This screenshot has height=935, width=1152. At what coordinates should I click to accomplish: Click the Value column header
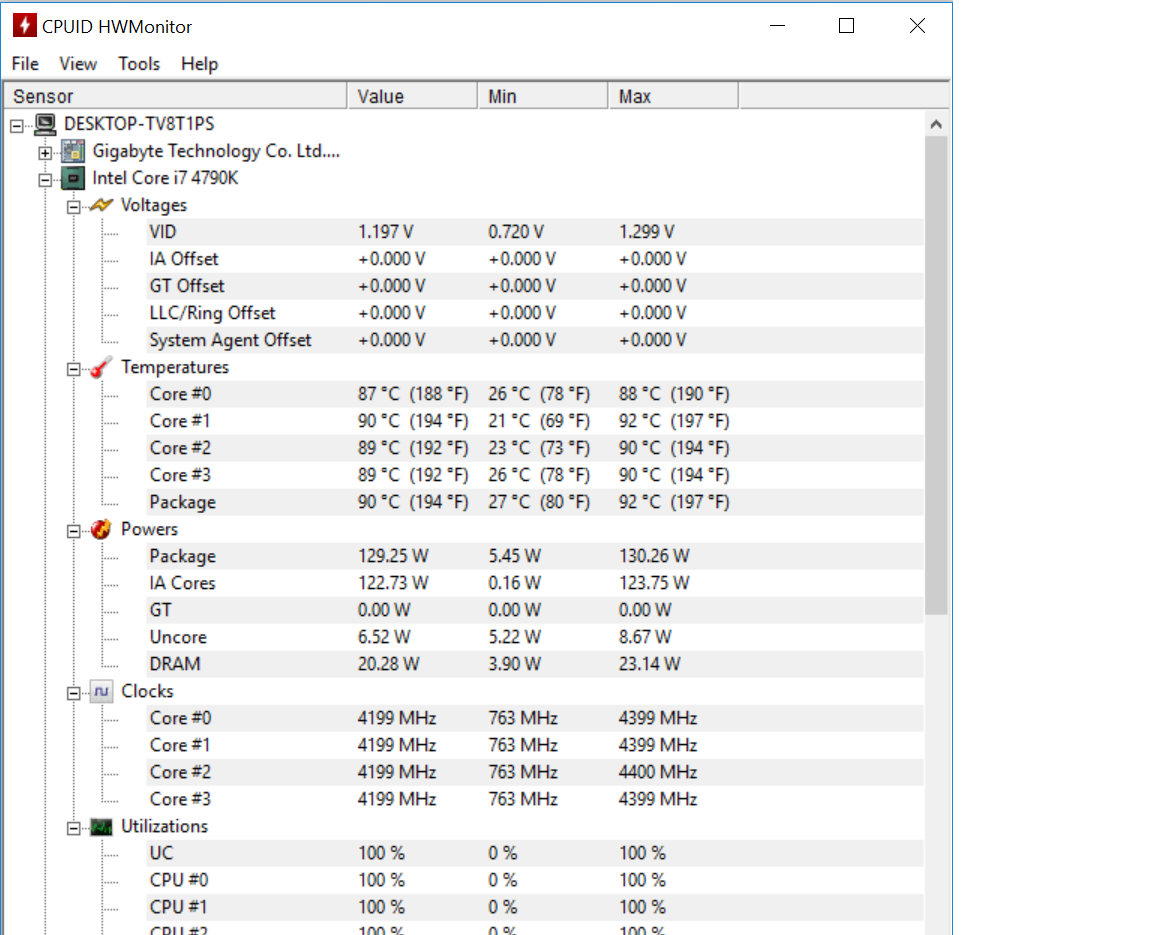(412, 96)
